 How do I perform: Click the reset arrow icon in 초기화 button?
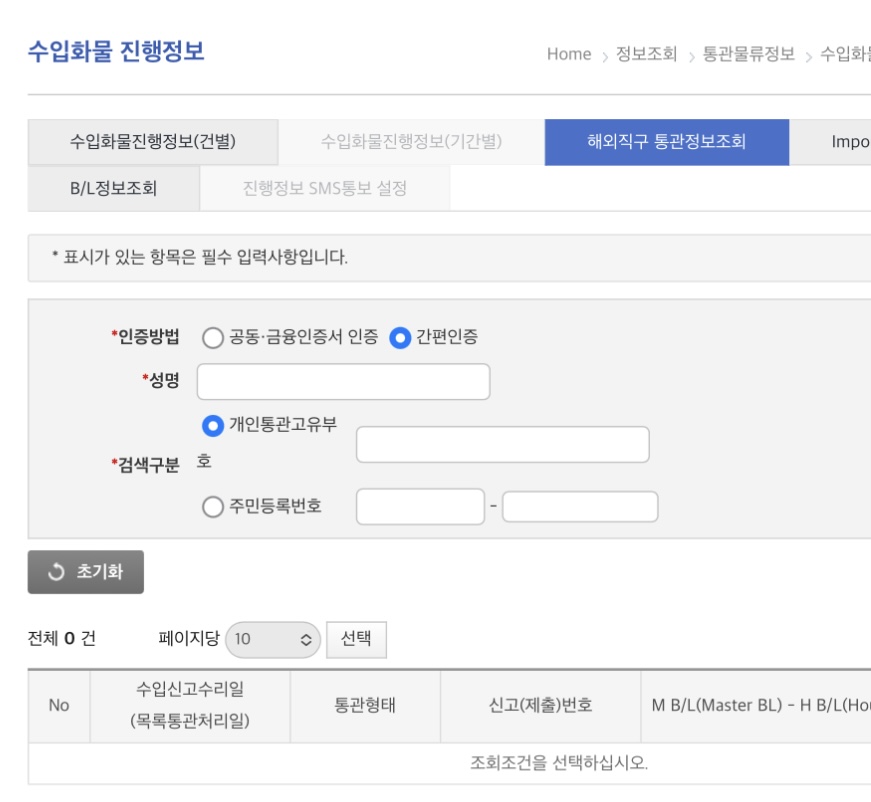point(57,573)
